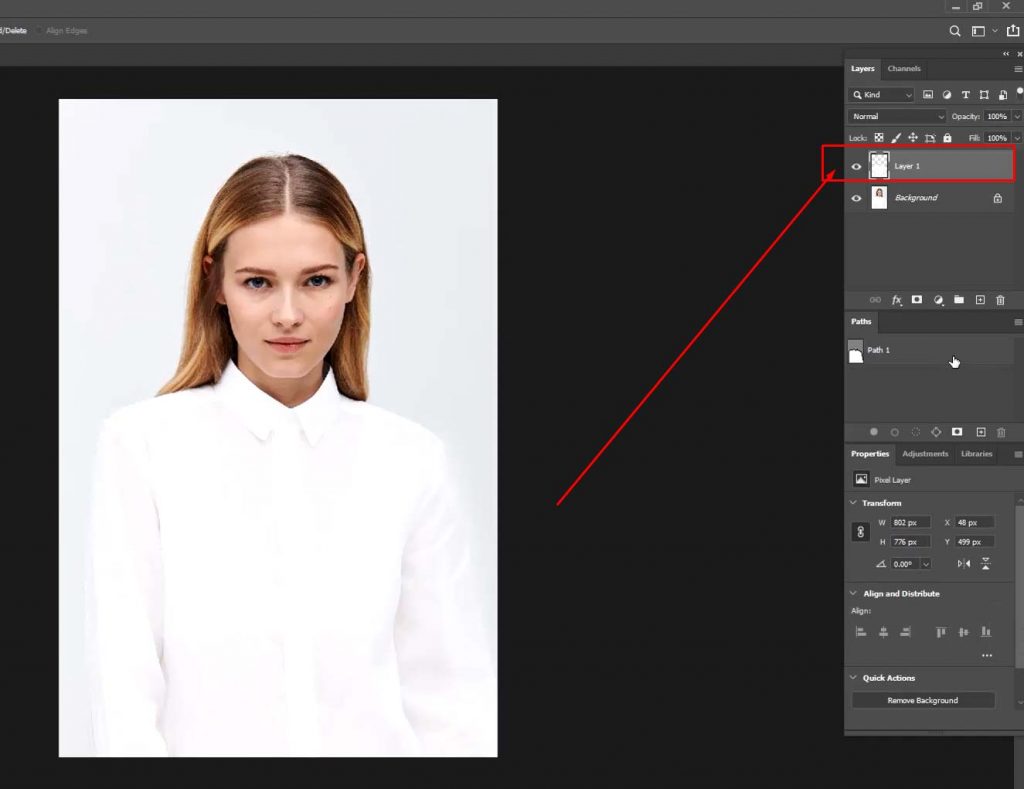The width and height of the screenshot is (1024, 789).
Task: Click the Create new group folder icon
Action: pyautogui.click(x=959, y=300)
